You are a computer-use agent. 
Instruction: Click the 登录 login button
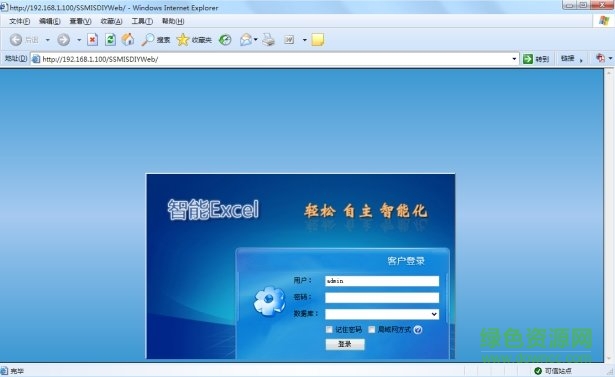(345, 344)
